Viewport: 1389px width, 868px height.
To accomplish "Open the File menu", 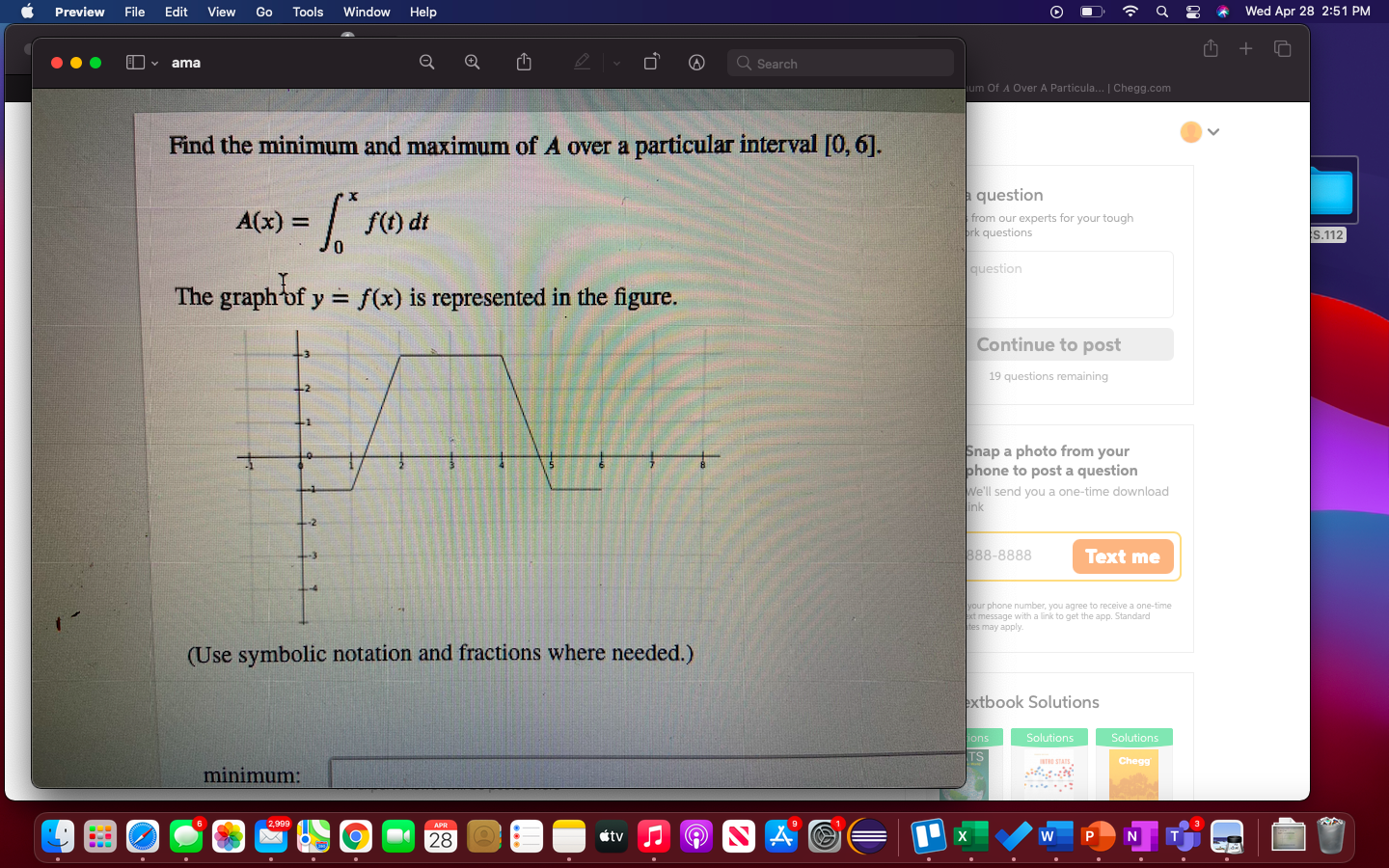I will click(x=134, y=12).
